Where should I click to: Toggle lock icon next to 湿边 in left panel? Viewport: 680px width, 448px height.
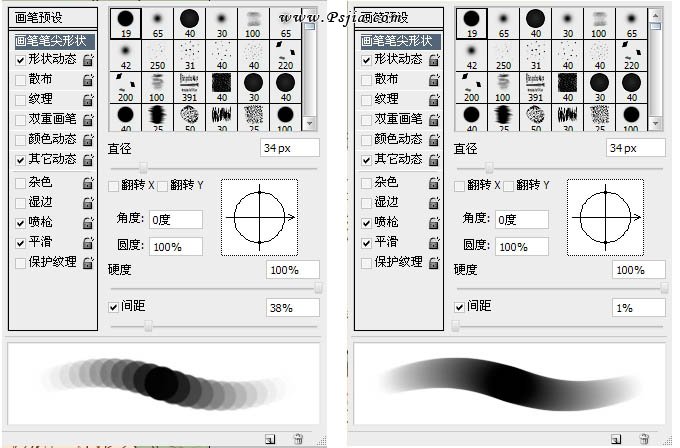[x=88, y=203]
